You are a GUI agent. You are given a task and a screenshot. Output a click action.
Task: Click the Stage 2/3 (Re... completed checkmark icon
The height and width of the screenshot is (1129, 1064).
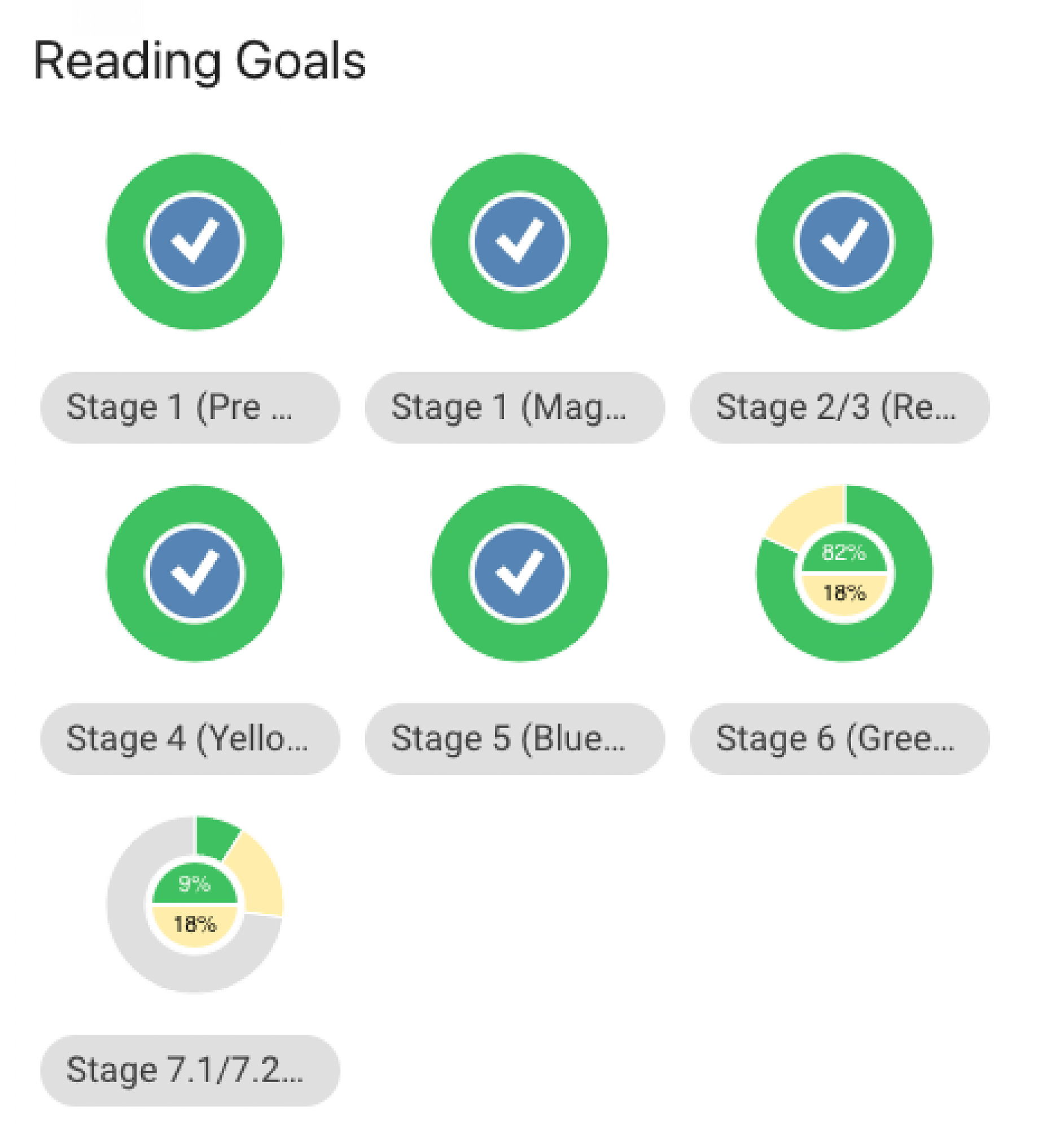coord(844,242)
